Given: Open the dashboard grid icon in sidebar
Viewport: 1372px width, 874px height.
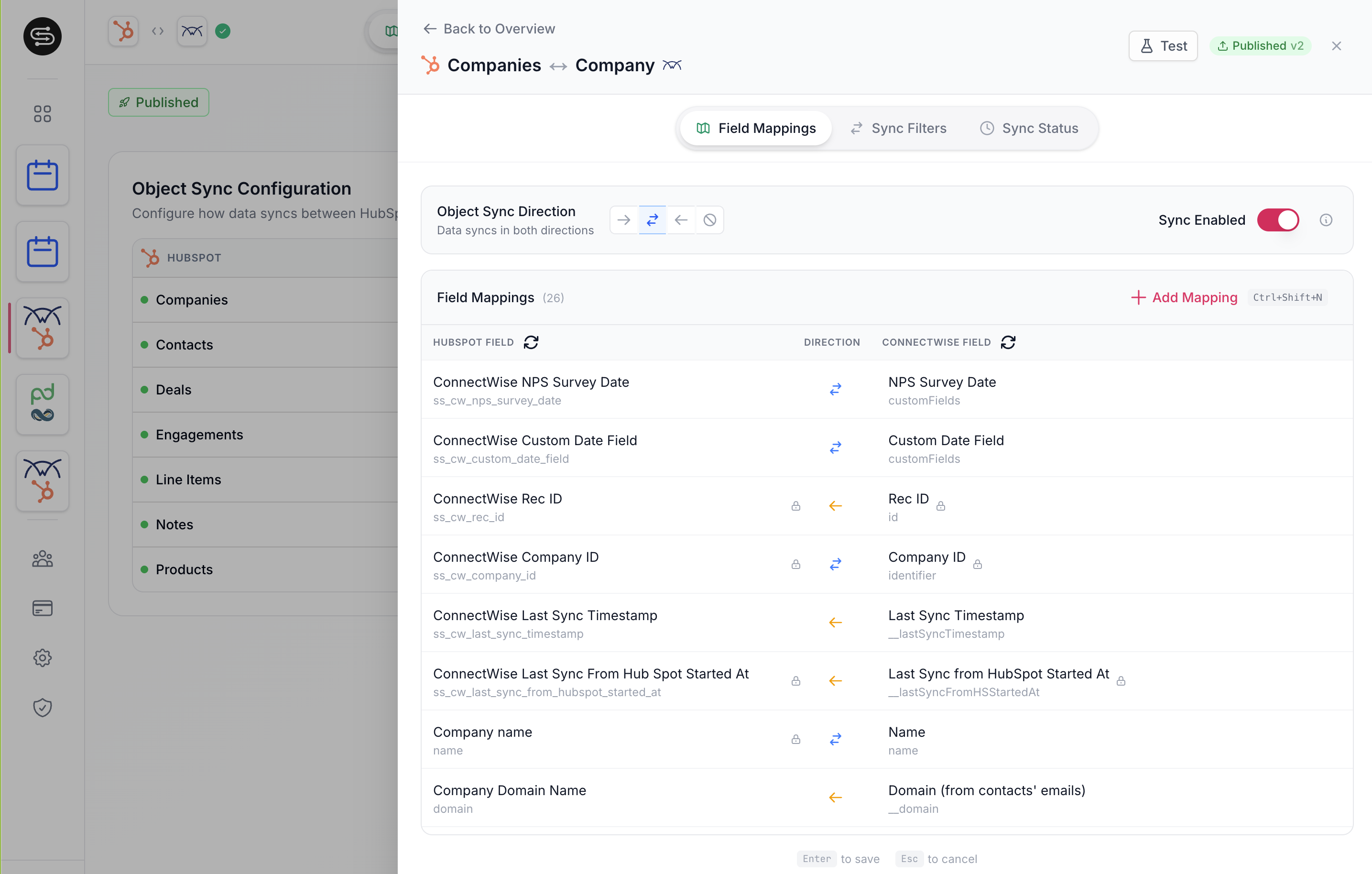Looking at the screenshot, I should point(43,113).
